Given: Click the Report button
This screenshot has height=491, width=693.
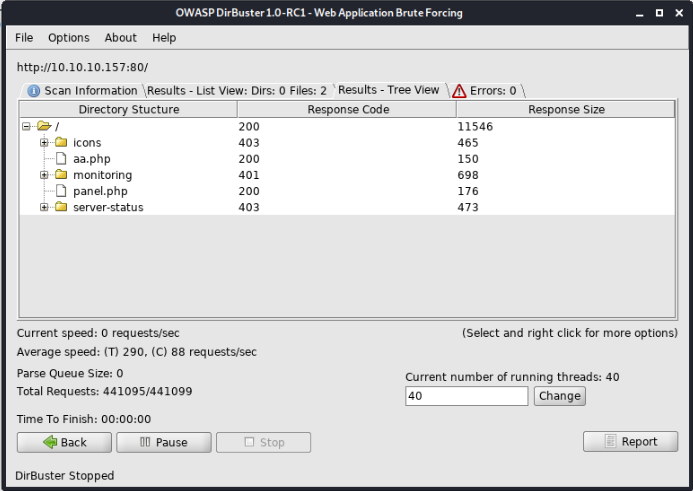Looking at the screenshot, I should tap(630, 442).
